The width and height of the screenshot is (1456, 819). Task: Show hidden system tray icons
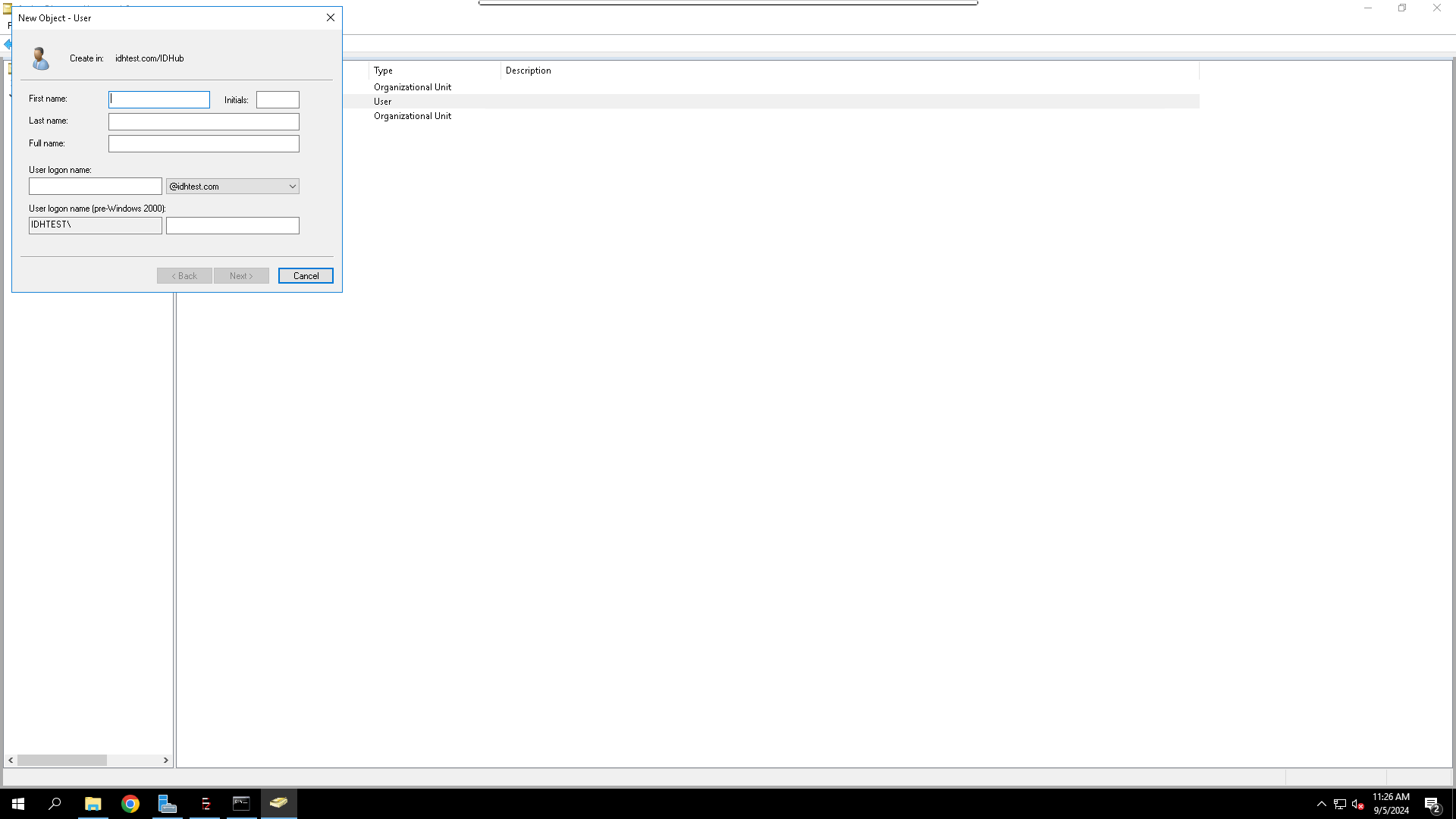pos(1321,804)
